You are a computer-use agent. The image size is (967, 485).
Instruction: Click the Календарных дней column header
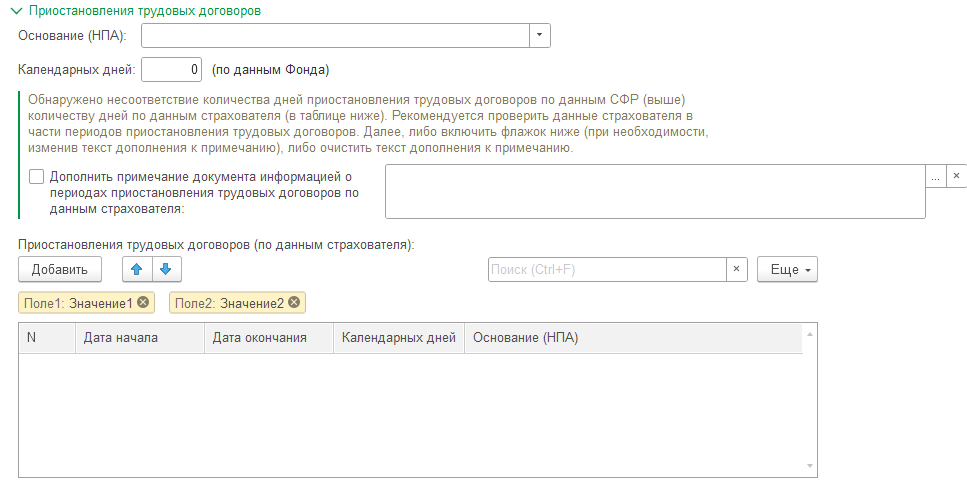(x=398, y=338)
